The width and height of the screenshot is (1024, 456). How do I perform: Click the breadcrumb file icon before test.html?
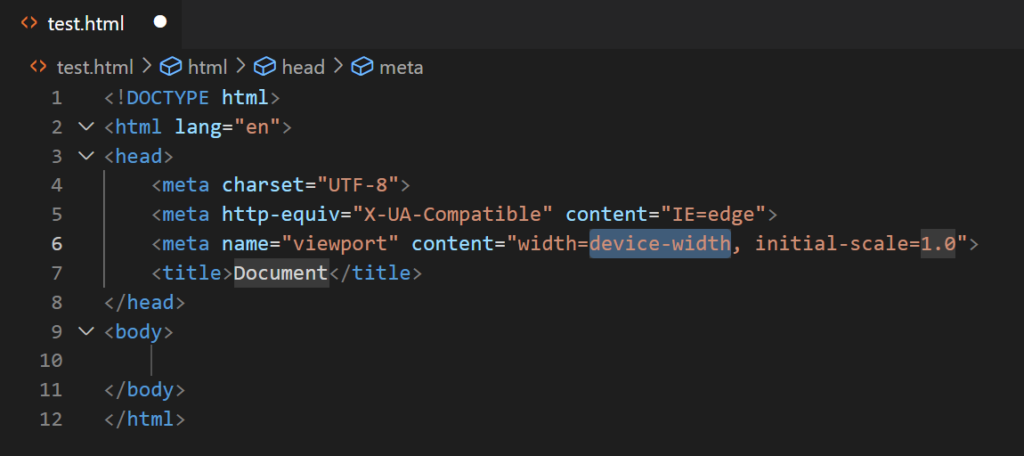39,66
